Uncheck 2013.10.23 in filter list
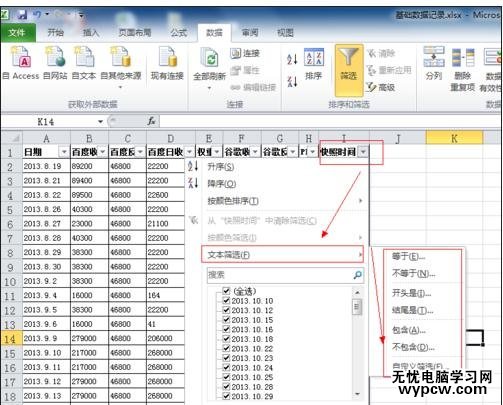The height and width of the screenshot is (405, 503). pyautogui.click(x=227, y=358)
